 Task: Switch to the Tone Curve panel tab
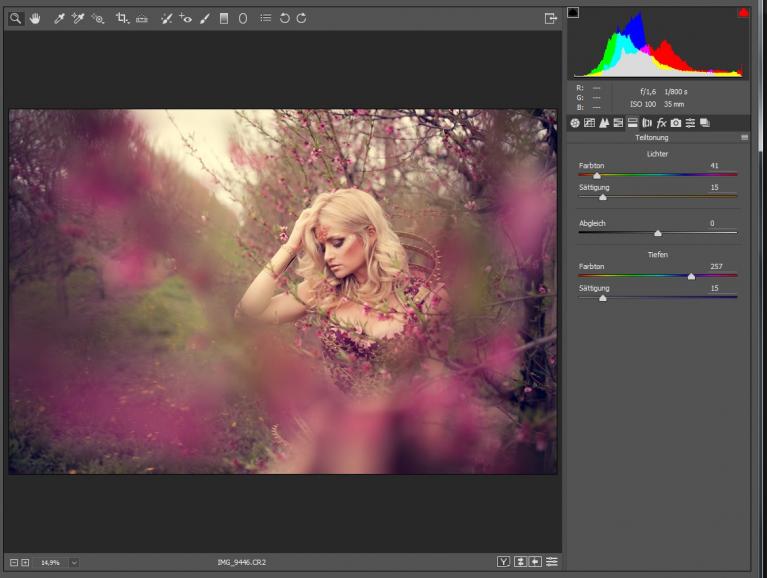click(x=589, y=123)
